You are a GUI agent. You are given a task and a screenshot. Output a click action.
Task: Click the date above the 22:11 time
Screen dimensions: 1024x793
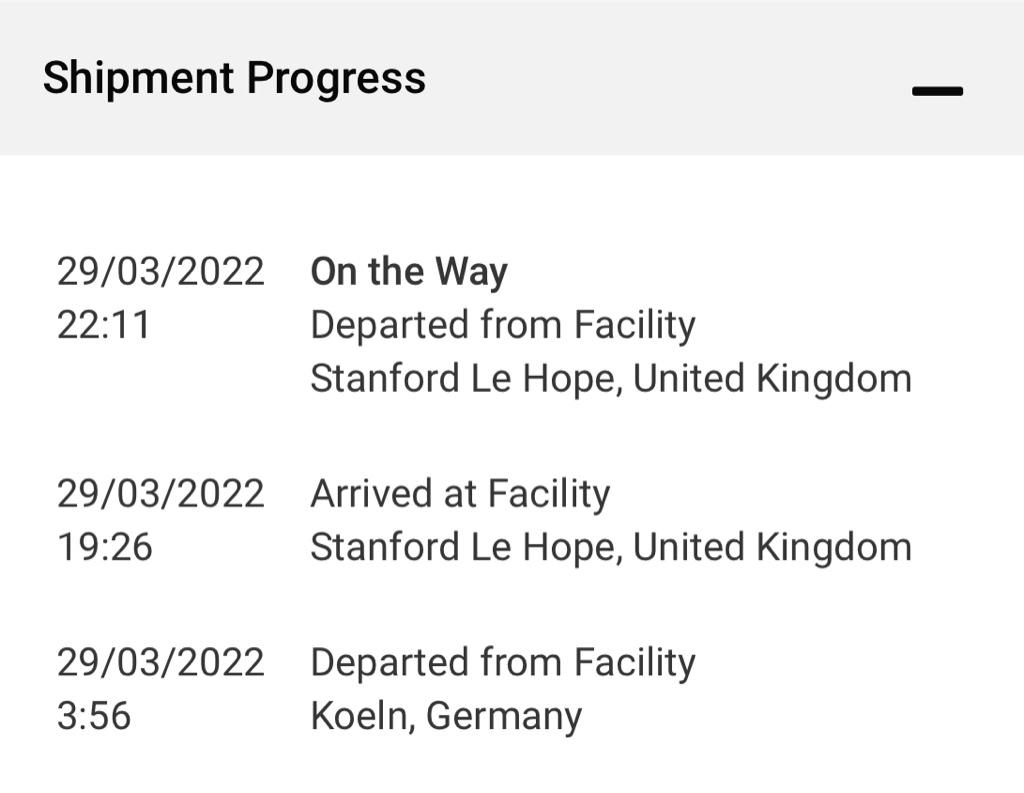point(160,272)
